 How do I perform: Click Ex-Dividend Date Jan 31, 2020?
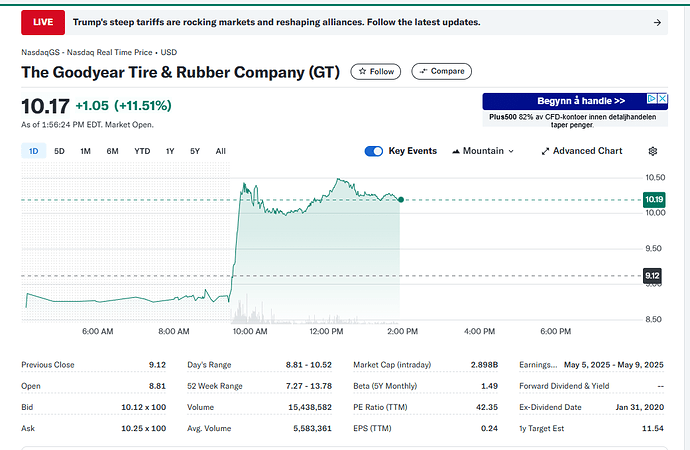pyautogui.click(x=639, y=407)
